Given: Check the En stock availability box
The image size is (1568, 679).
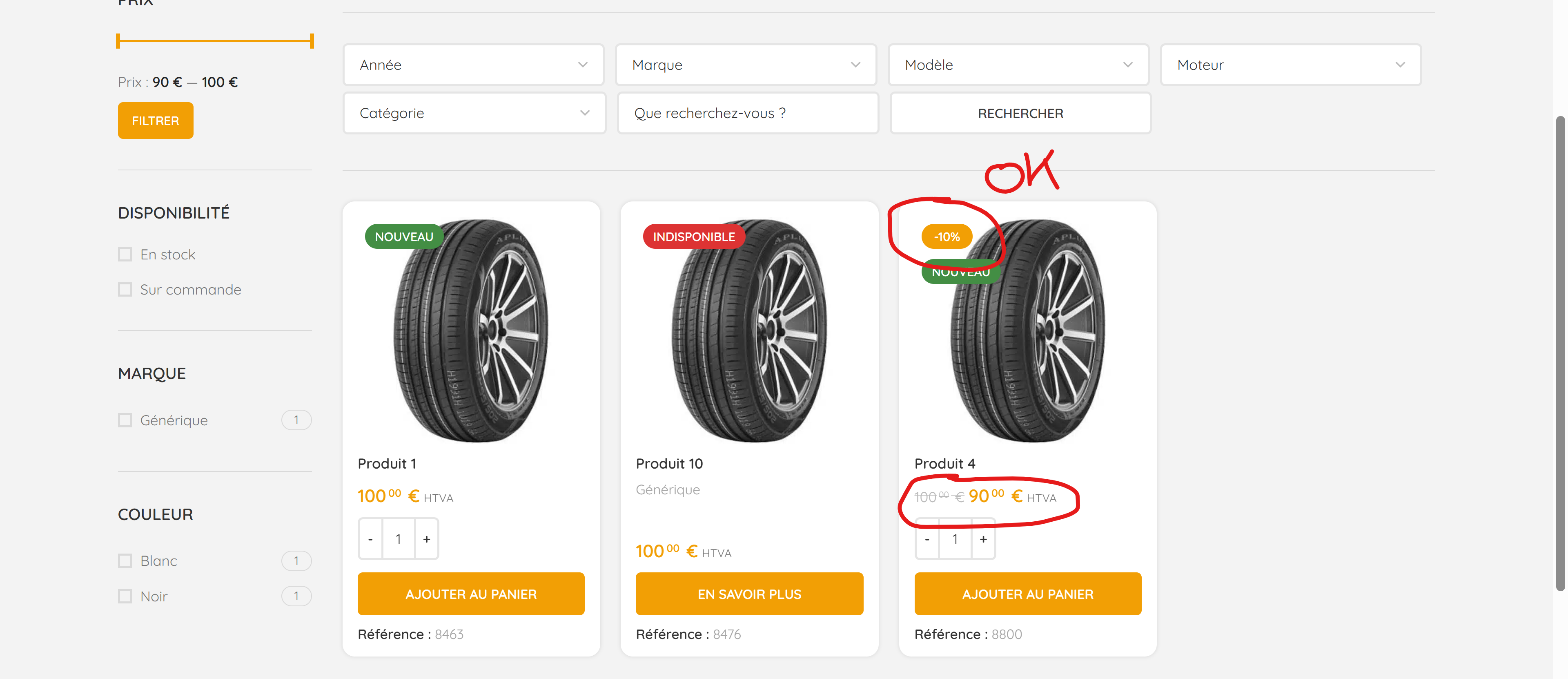Looking at the screenshot, I should point(125,254).
